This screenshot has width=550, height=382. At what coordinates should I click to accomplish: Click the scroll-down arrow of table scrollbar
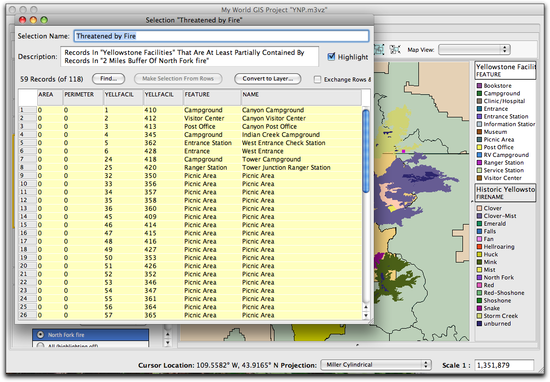(x=366, y=315)
